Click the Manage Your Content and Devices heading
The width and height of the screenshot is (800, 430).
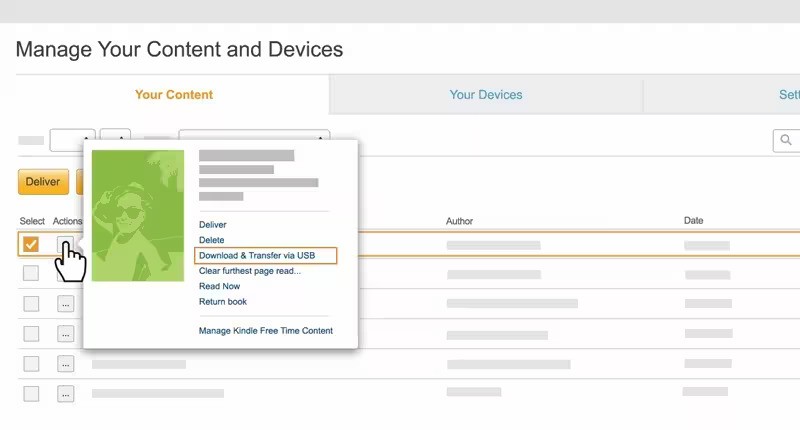[x=180, y=49]
